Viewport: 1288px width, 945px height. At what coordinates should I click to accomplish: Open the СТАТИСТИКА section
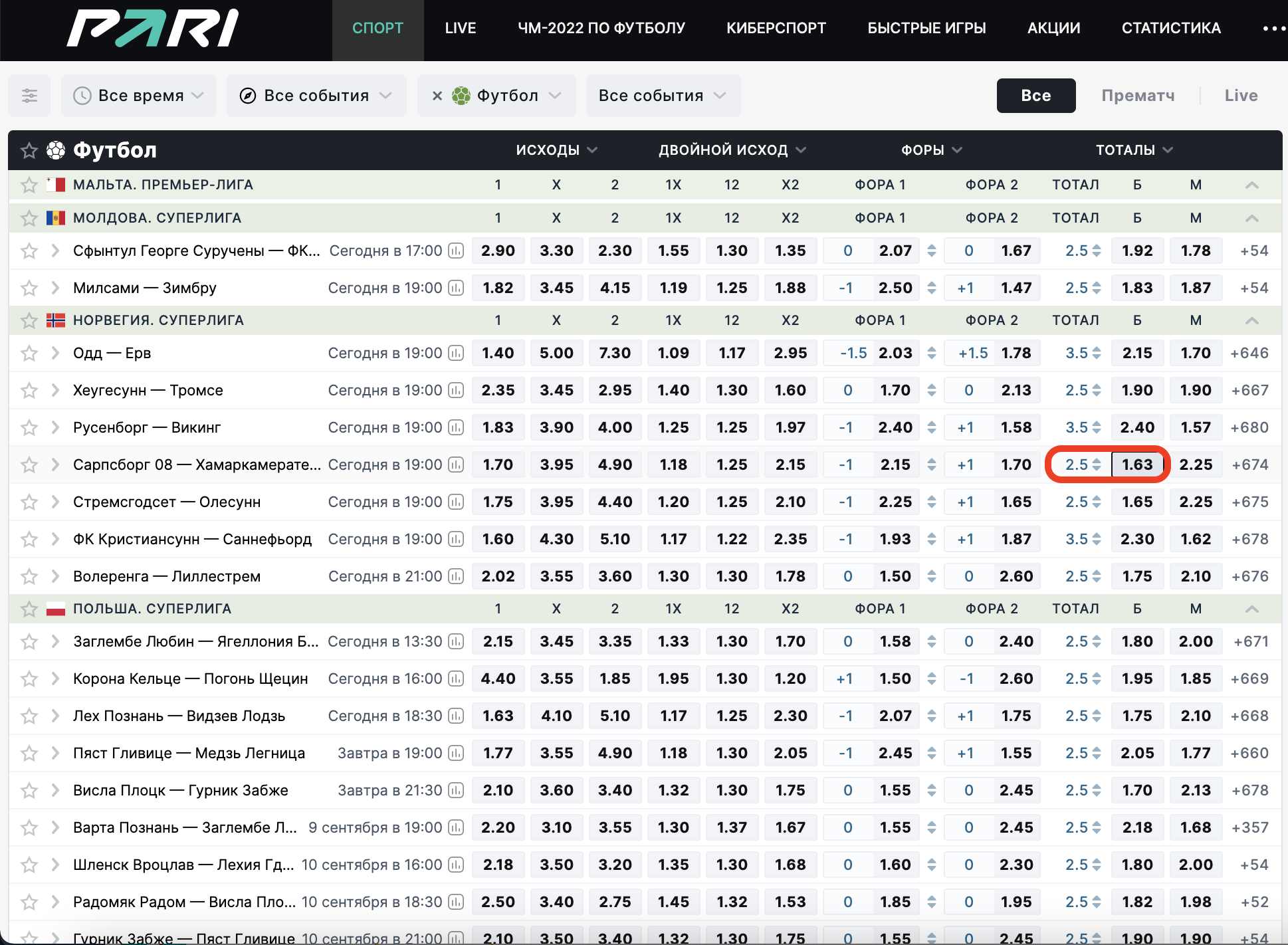coord(1171,29)
